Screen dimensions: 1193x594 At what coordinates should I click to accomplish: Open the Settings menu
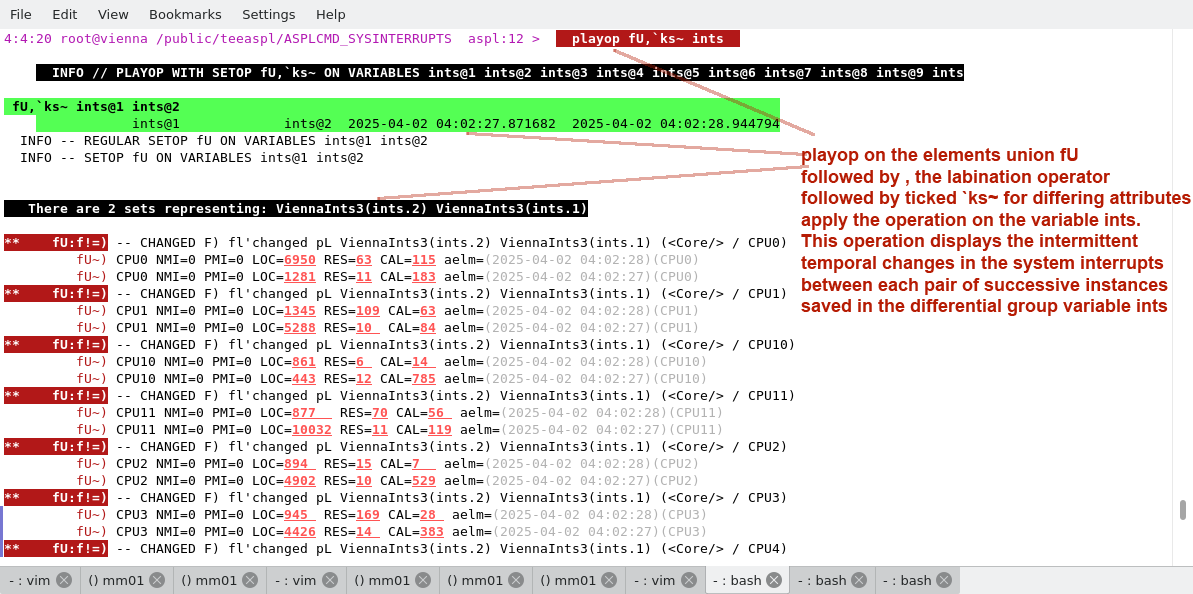tap(268, 14)
